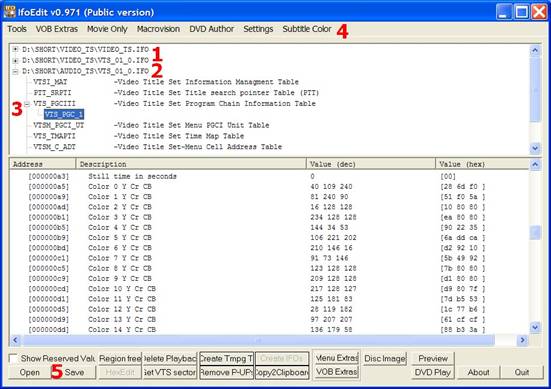This screenshot has width=551, height=389.
Task: Click the Quit button
Action: pos(521,372)
